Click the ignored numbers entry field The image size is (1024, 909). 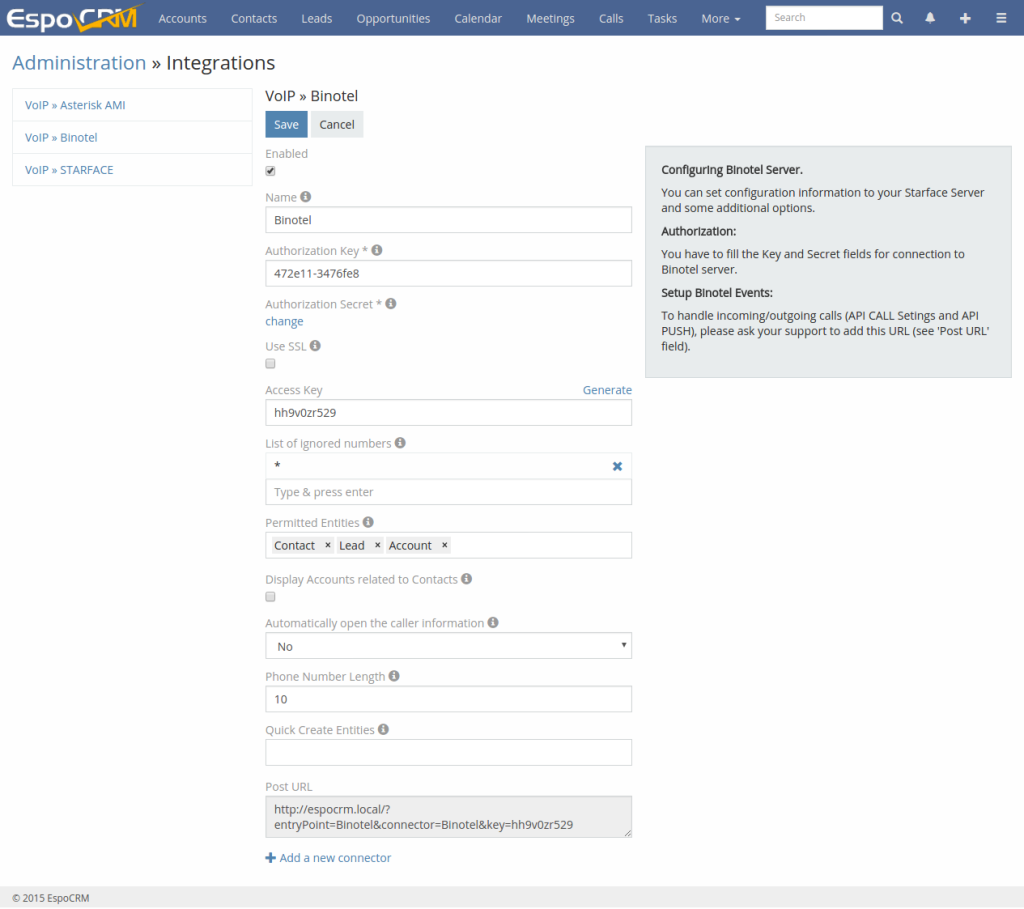point(448,492)
